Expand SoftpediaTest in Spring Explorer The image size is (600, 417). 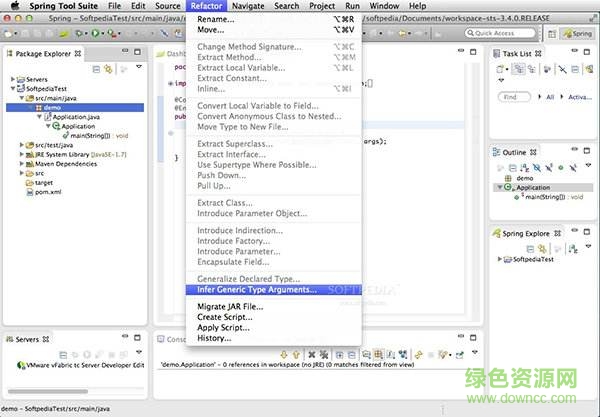pos(499,259)
